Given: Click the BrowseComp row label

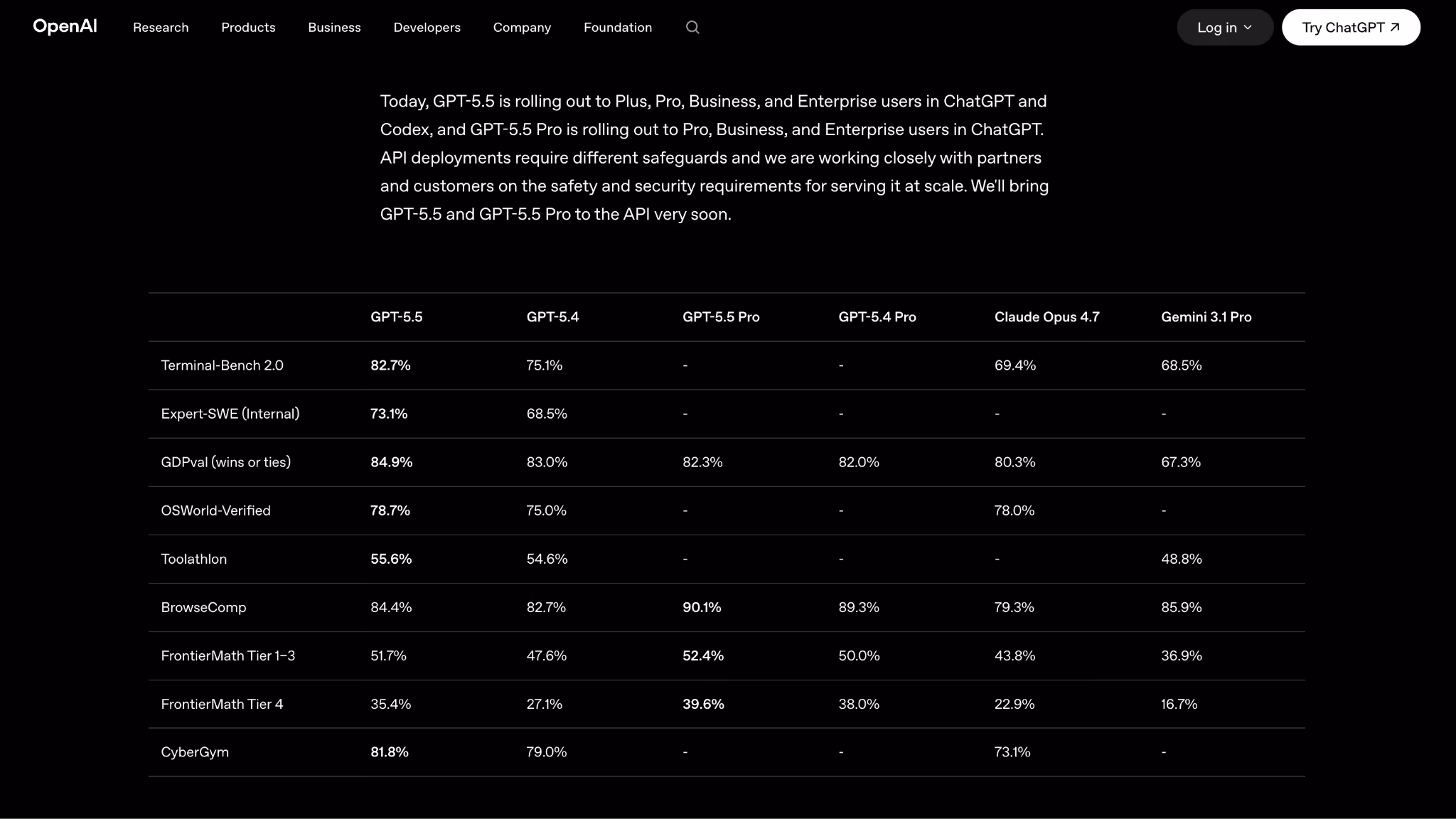Looking at the screenshot, I should tap(203, 607).
